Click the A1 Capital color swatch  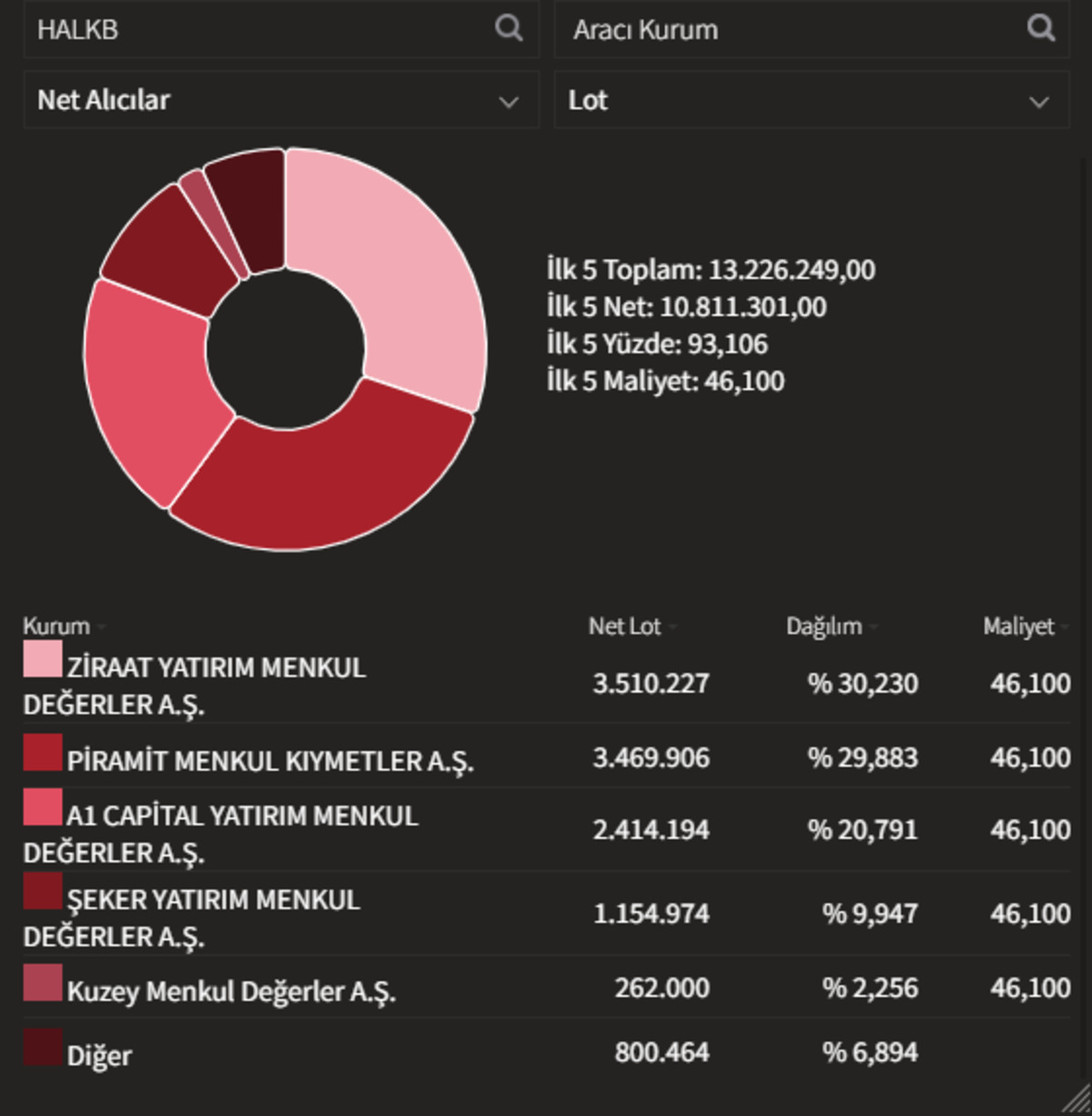(43, 807)
